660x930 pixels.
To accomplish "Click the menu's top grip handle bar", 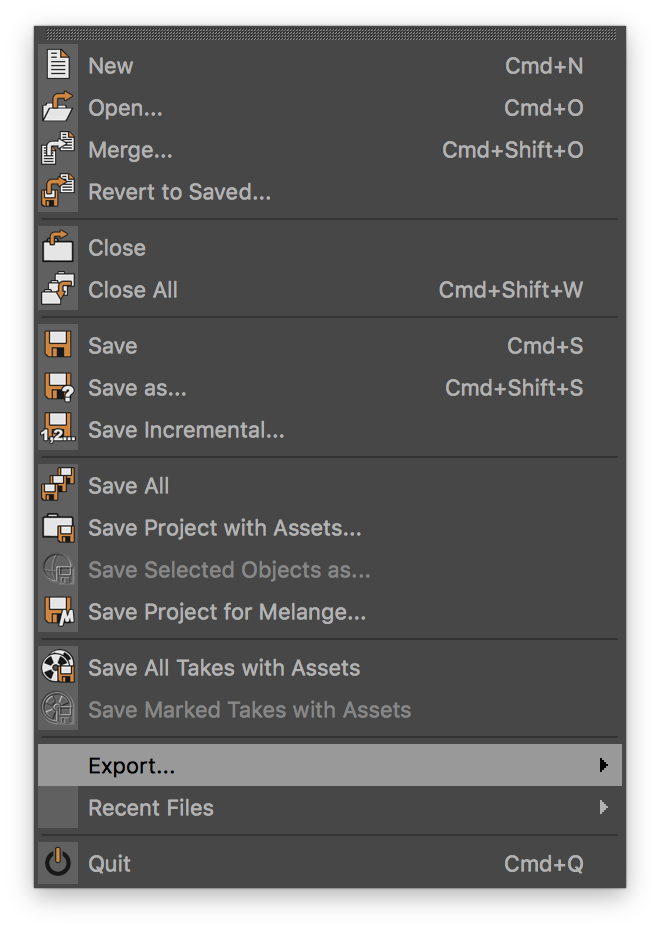I will click(x=330, y=35).
